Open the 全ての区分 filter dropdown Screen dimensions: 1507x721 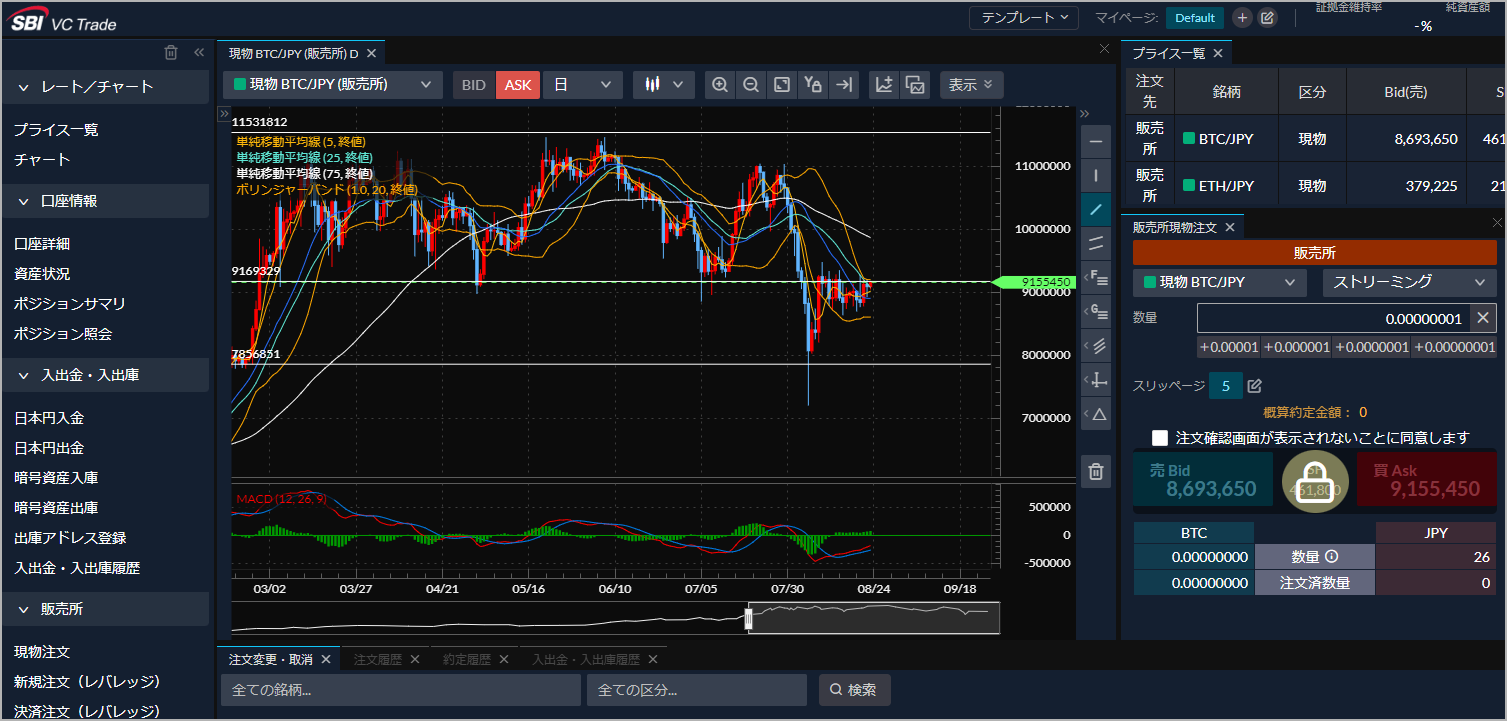696,690
